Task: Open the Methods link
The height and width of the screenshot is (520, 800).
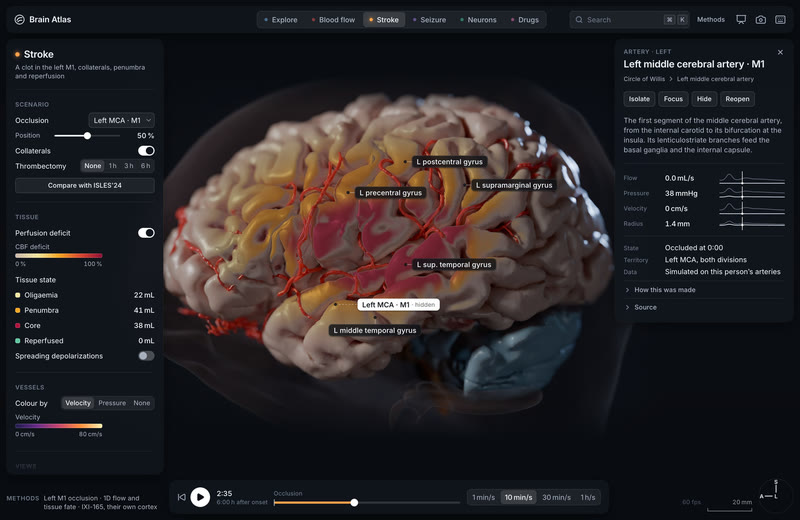Action: point(711,19)
